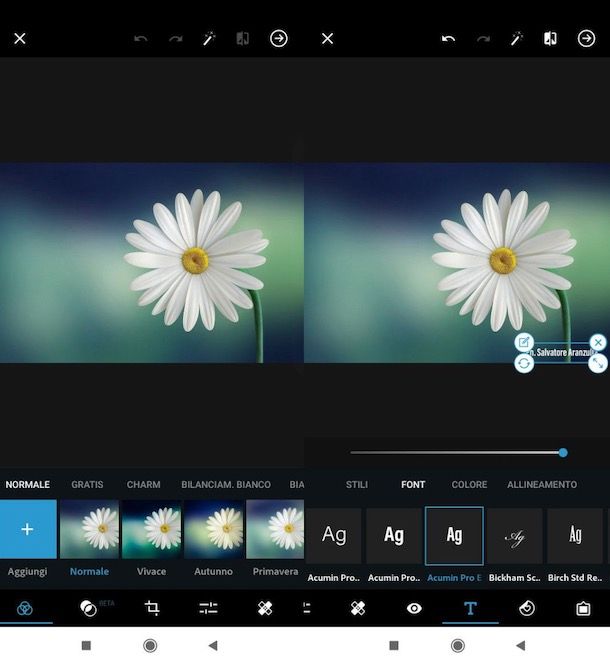Open the borders frame tool

click(583, 608)
